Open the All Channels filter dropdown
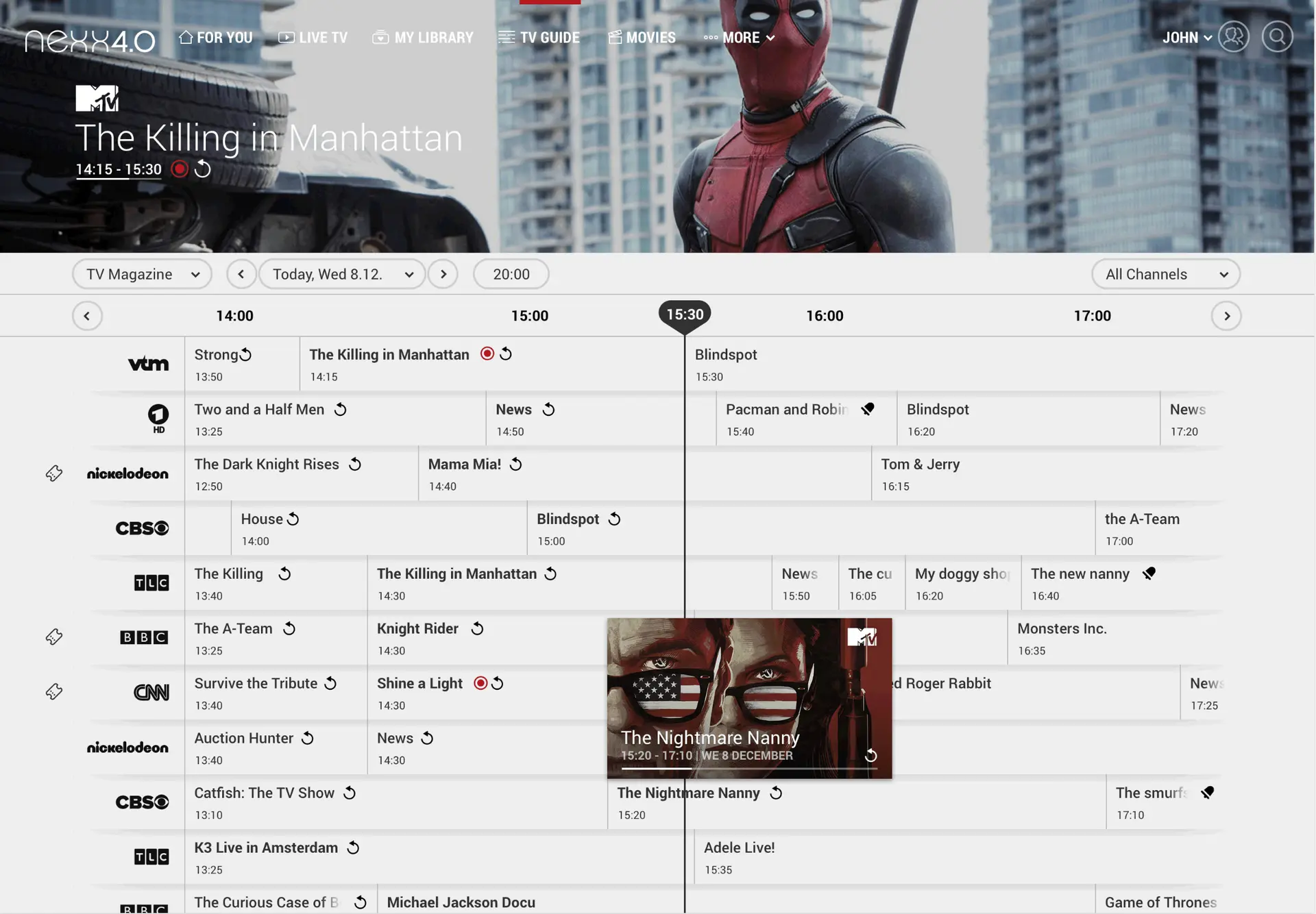Screen dimensions: 1316x914 coord(1166,274)
